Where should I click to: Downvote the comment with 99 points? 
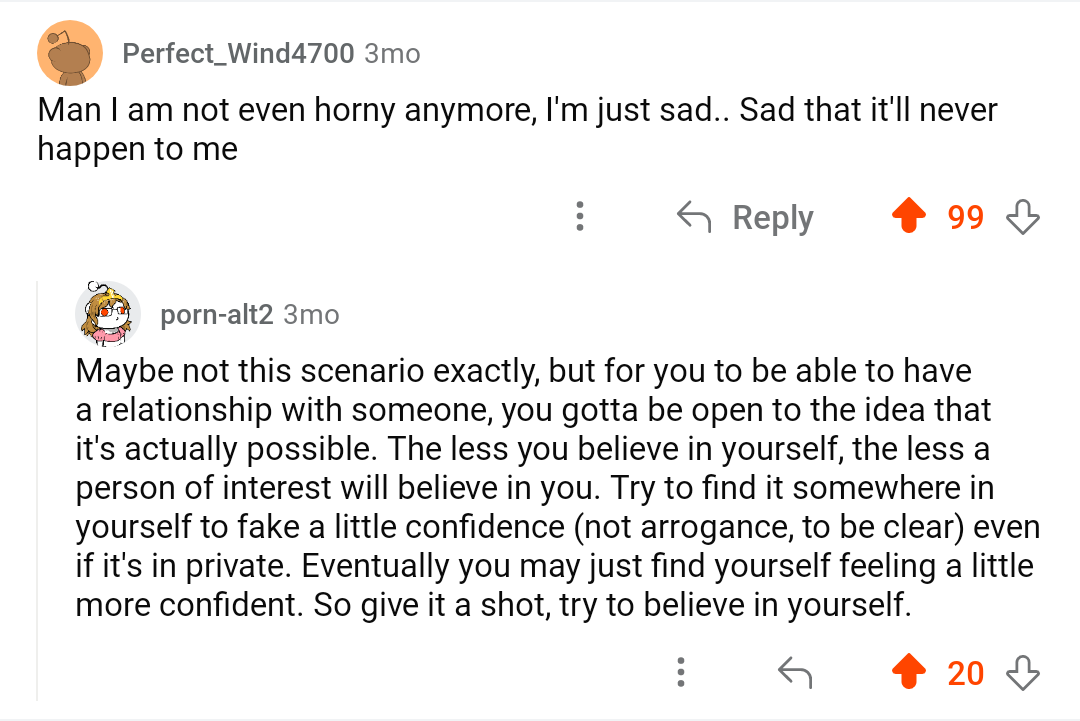tap(1022, 217)
